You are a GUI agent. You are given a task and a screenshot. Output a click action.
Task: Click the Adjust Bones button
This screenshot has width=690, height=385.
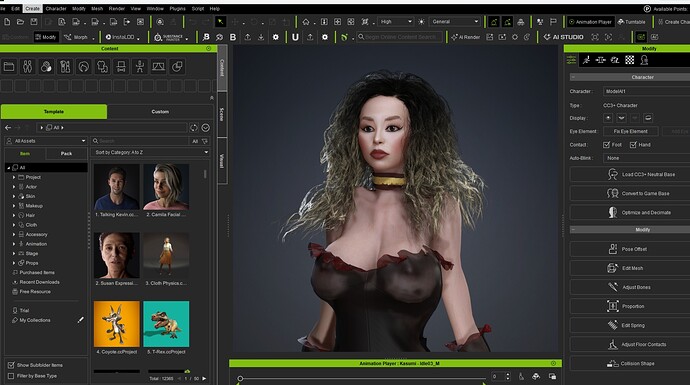[x=630, y=287]
